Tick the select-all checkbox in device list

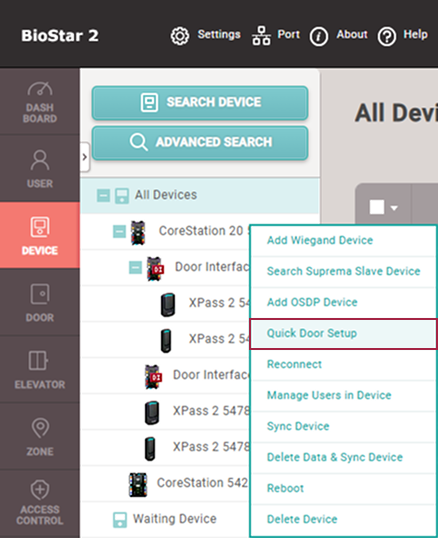tap(377, 207)
